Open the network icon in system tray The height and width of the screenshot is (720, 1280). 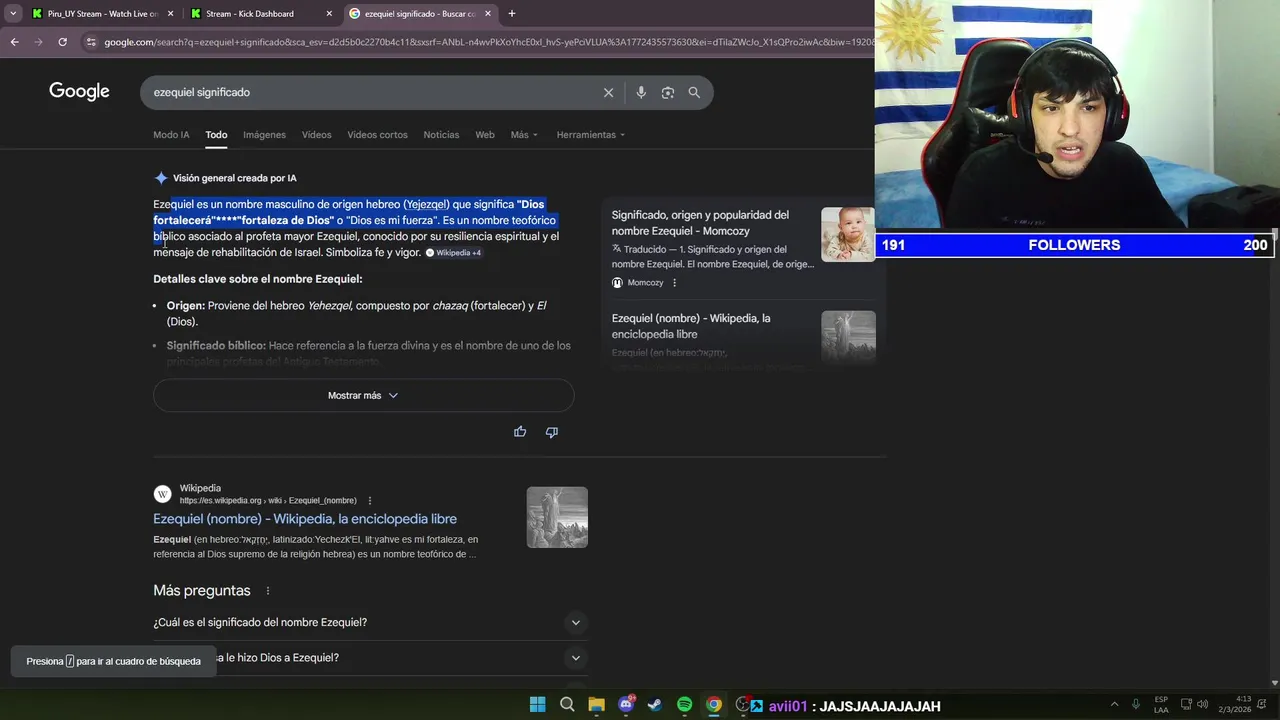tap(1186, 704)
